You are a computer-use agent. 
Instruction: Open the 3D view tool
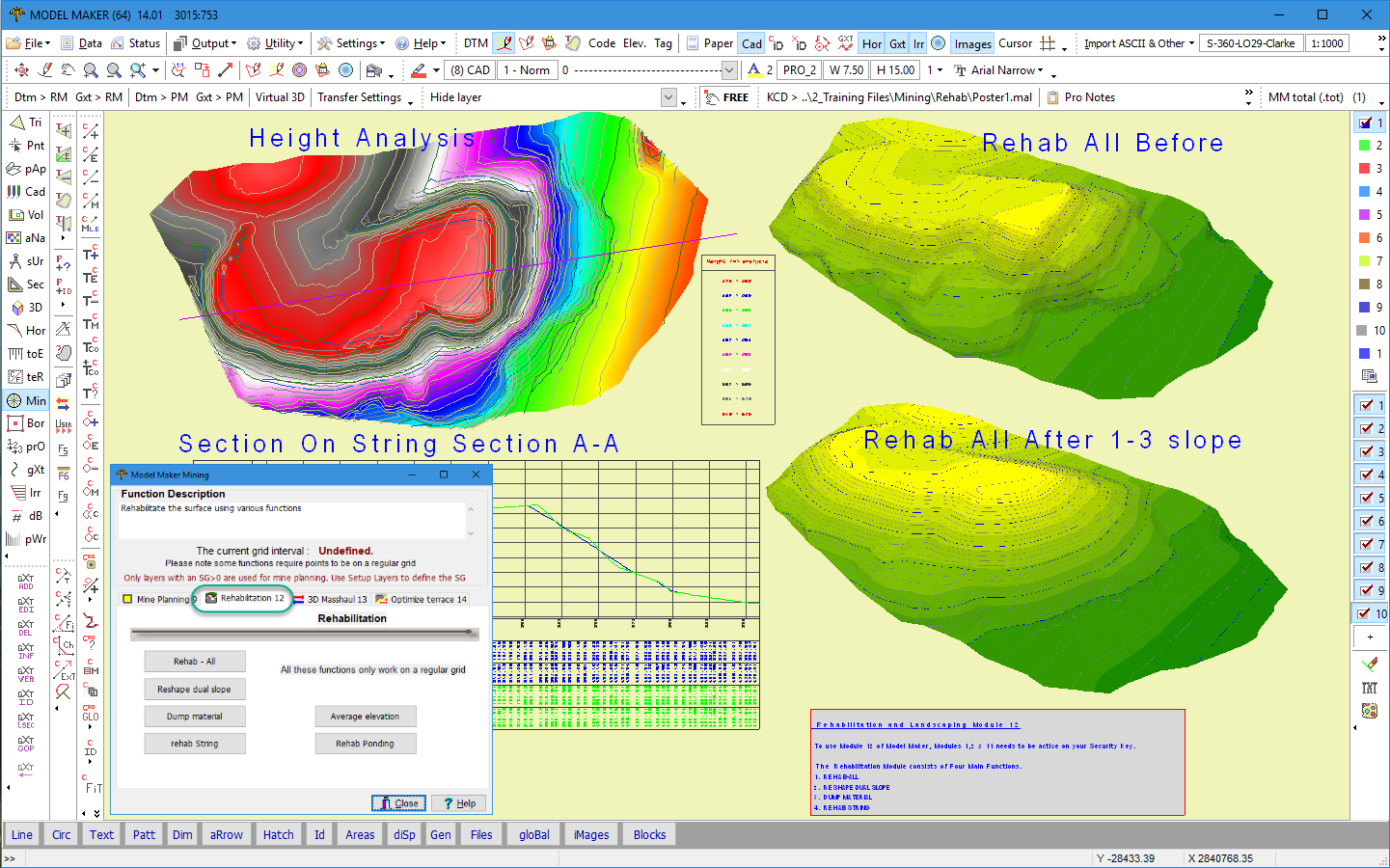click(26, 308)
